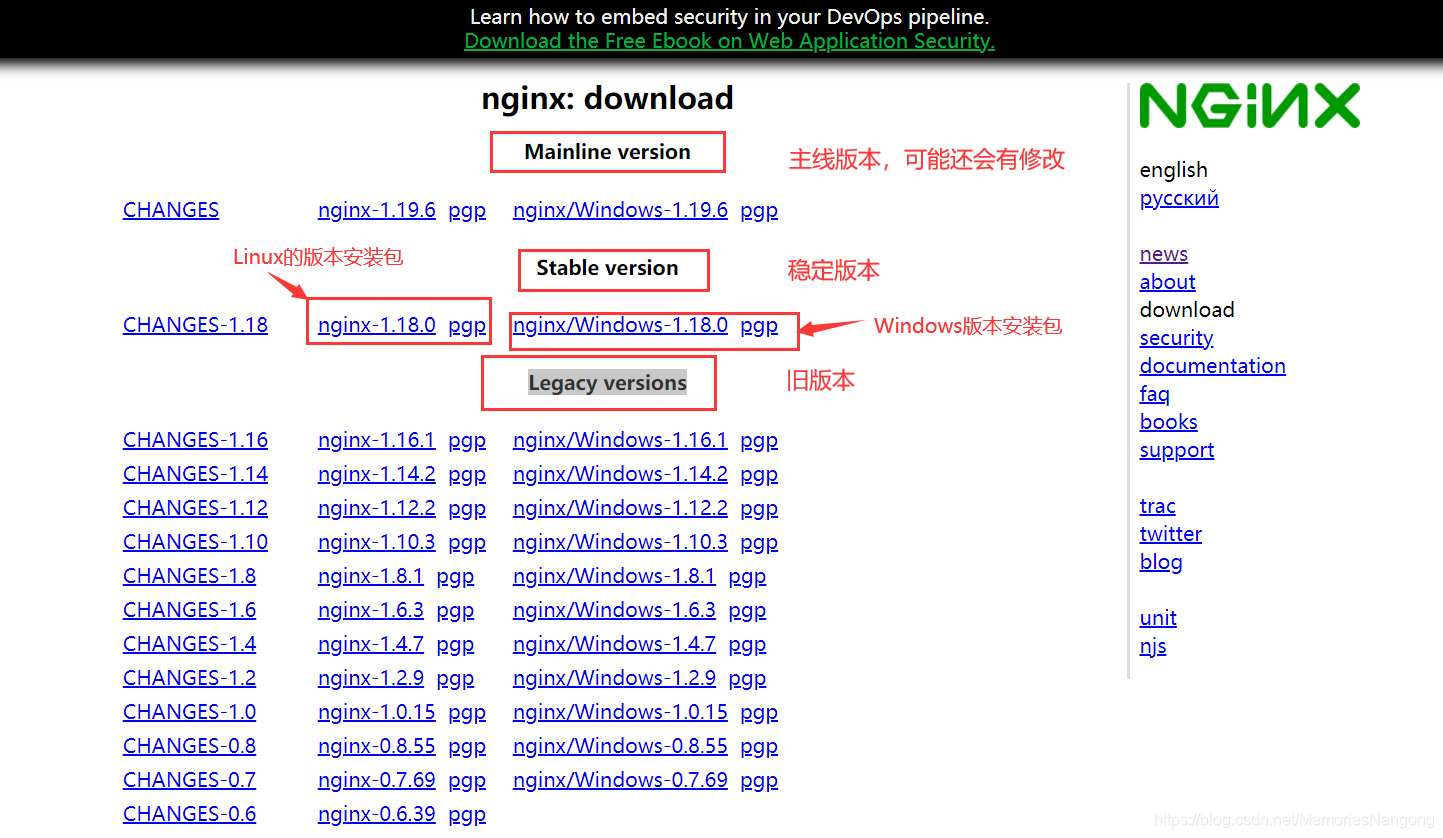Download nginx/Windows-0.8.55 package
This screenshot has height=838, width=1443.
(x=620, y=746)
